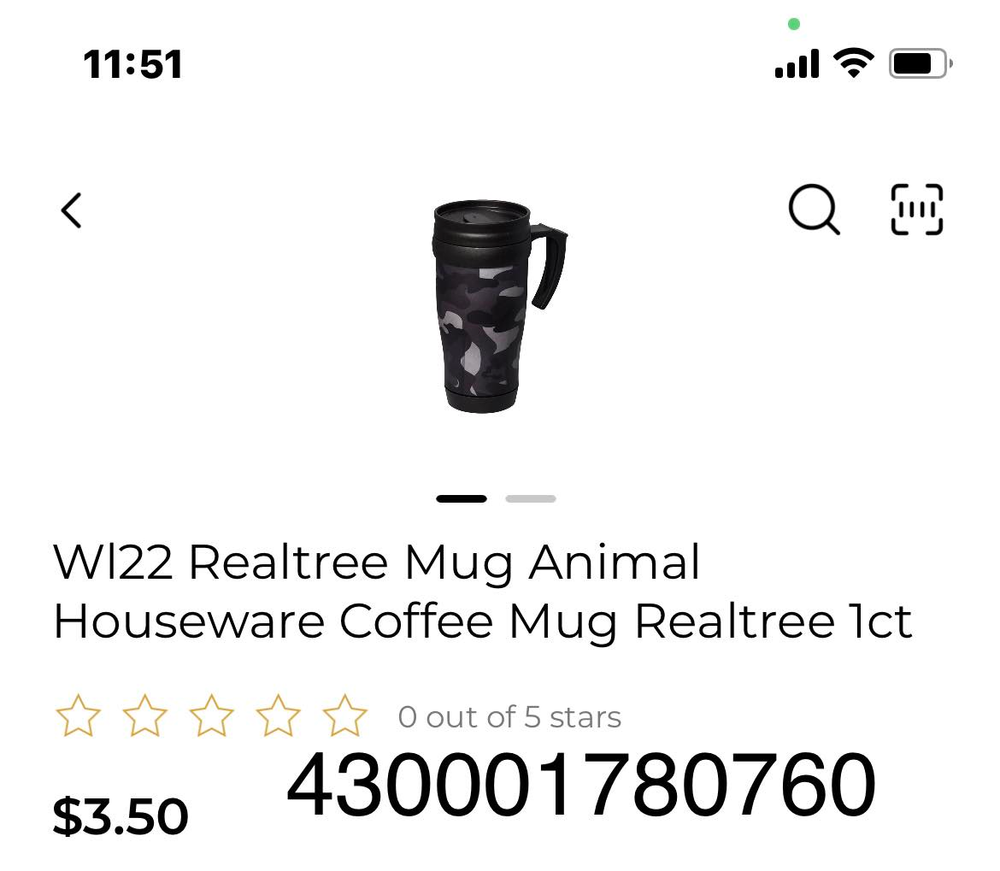Tap the 430001780760 barcode number
Screen dimensions: 1000x871
tap(581, 785)
